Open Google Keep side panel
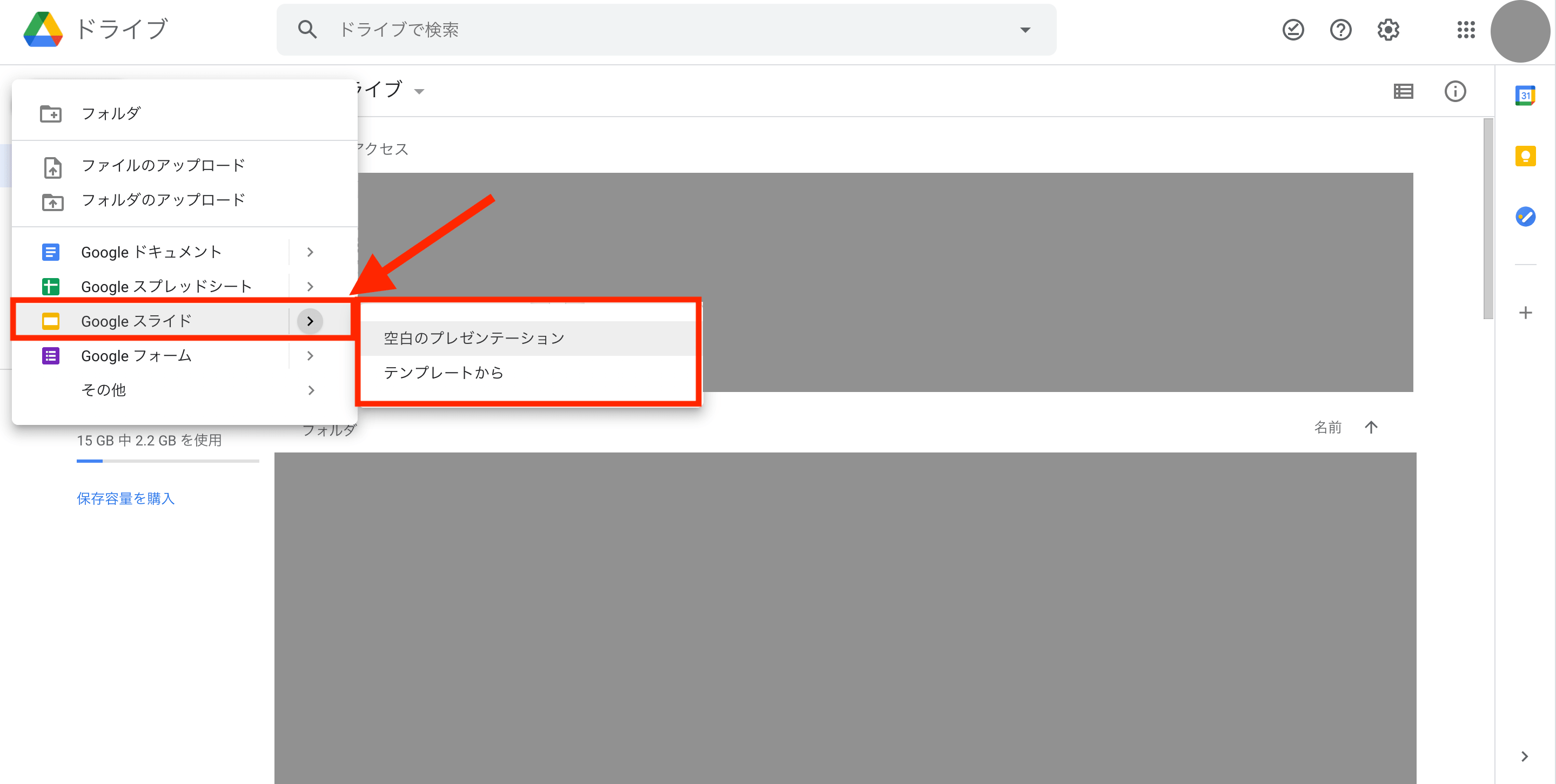Viewport: 1556px width, 784px height. pyautogui.click(x=1525, y=156)
